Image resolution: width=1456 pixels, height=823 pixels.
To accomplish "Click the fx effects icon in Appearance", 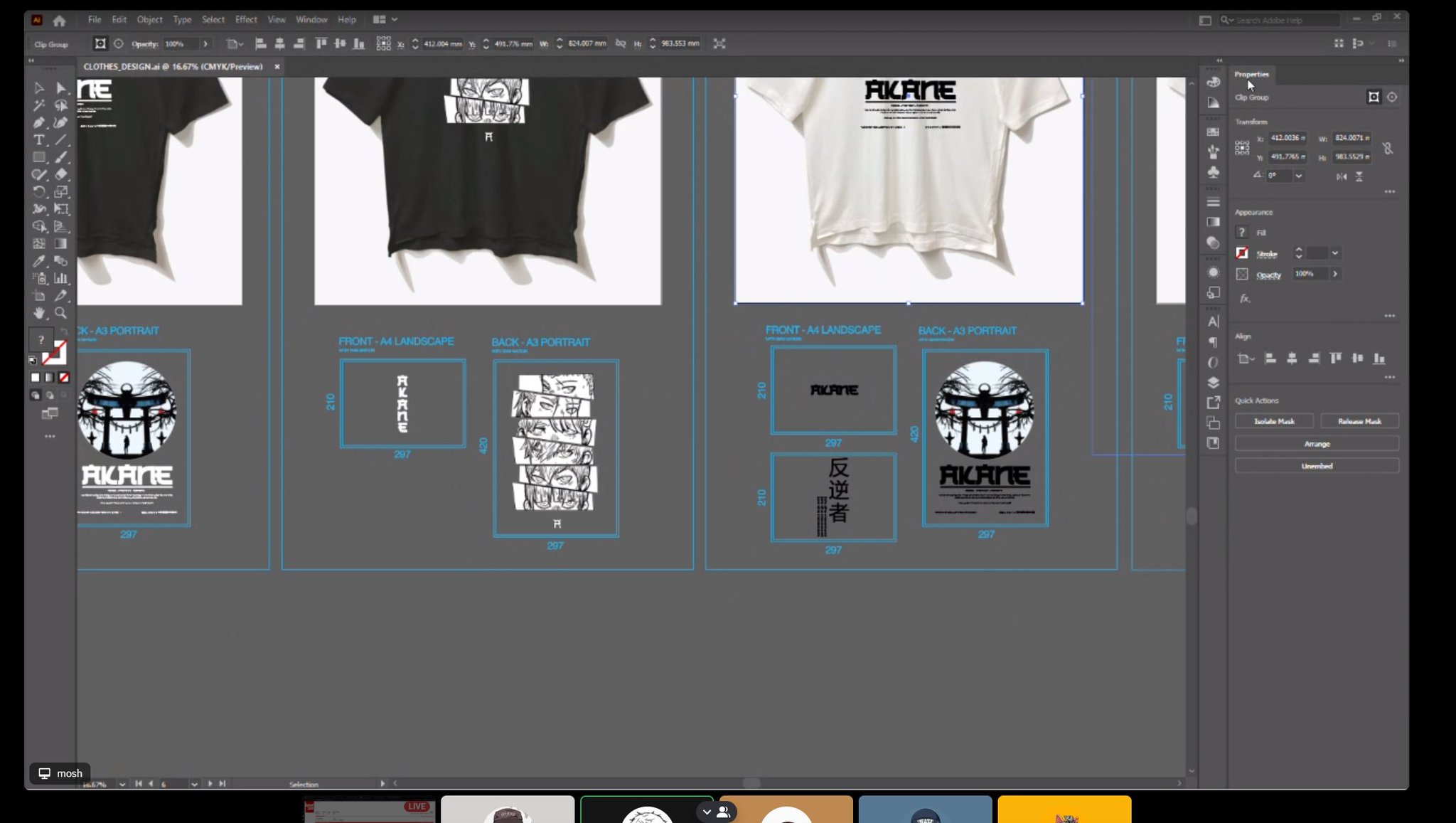I will (x=1244, y=299).
